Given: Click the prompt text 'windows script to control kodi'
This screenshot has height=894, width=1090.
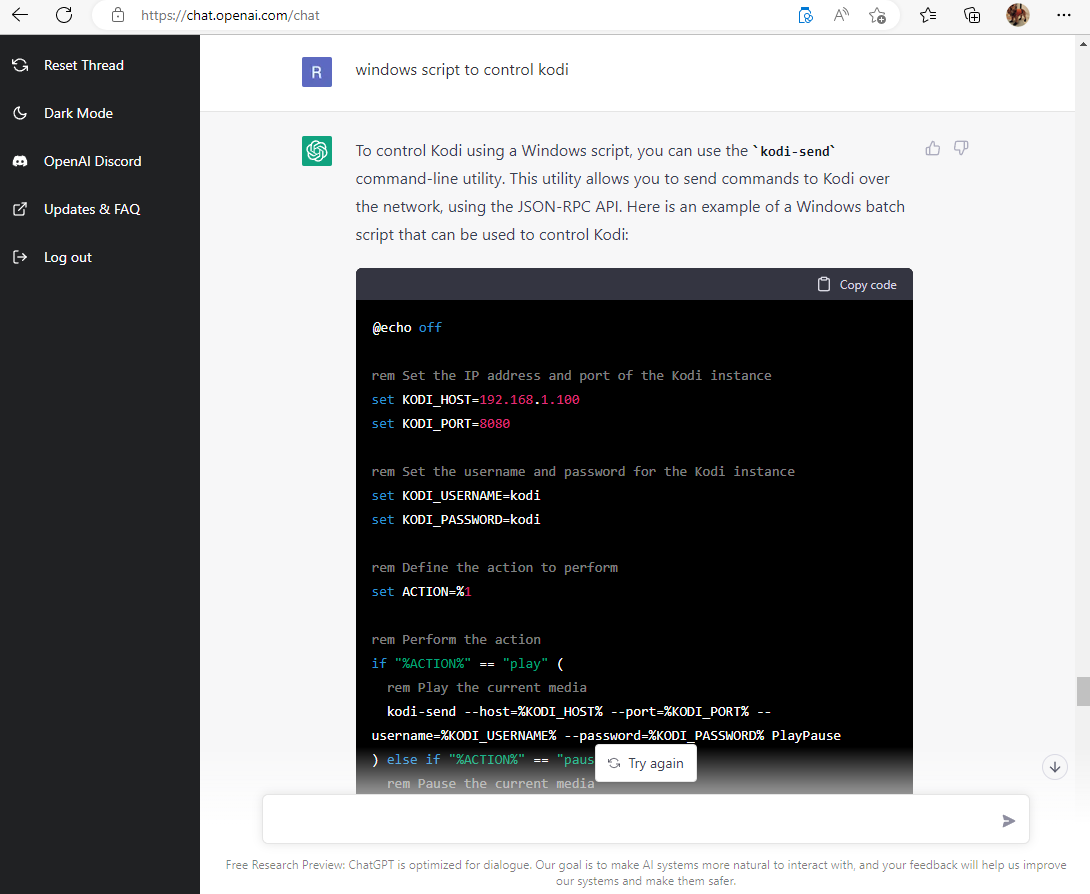Looking at the screenshot, I should [x=462, y=70].
